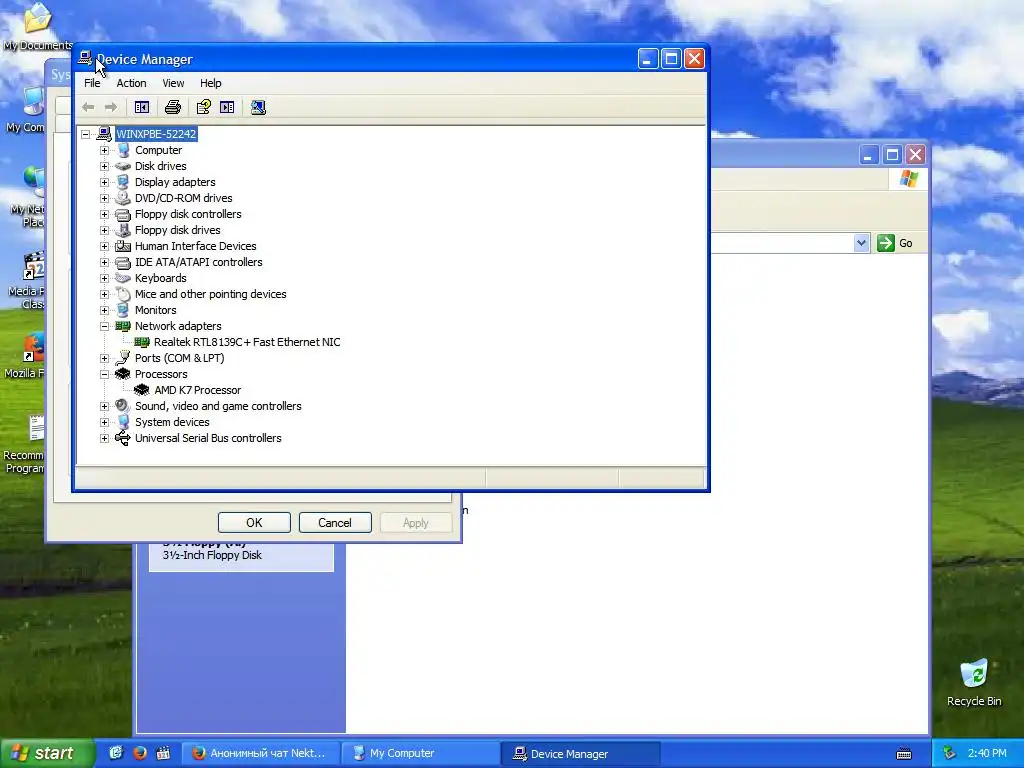Expand the Computer node
Viewport: 1024px width, 768px height.
coord(104,150)
